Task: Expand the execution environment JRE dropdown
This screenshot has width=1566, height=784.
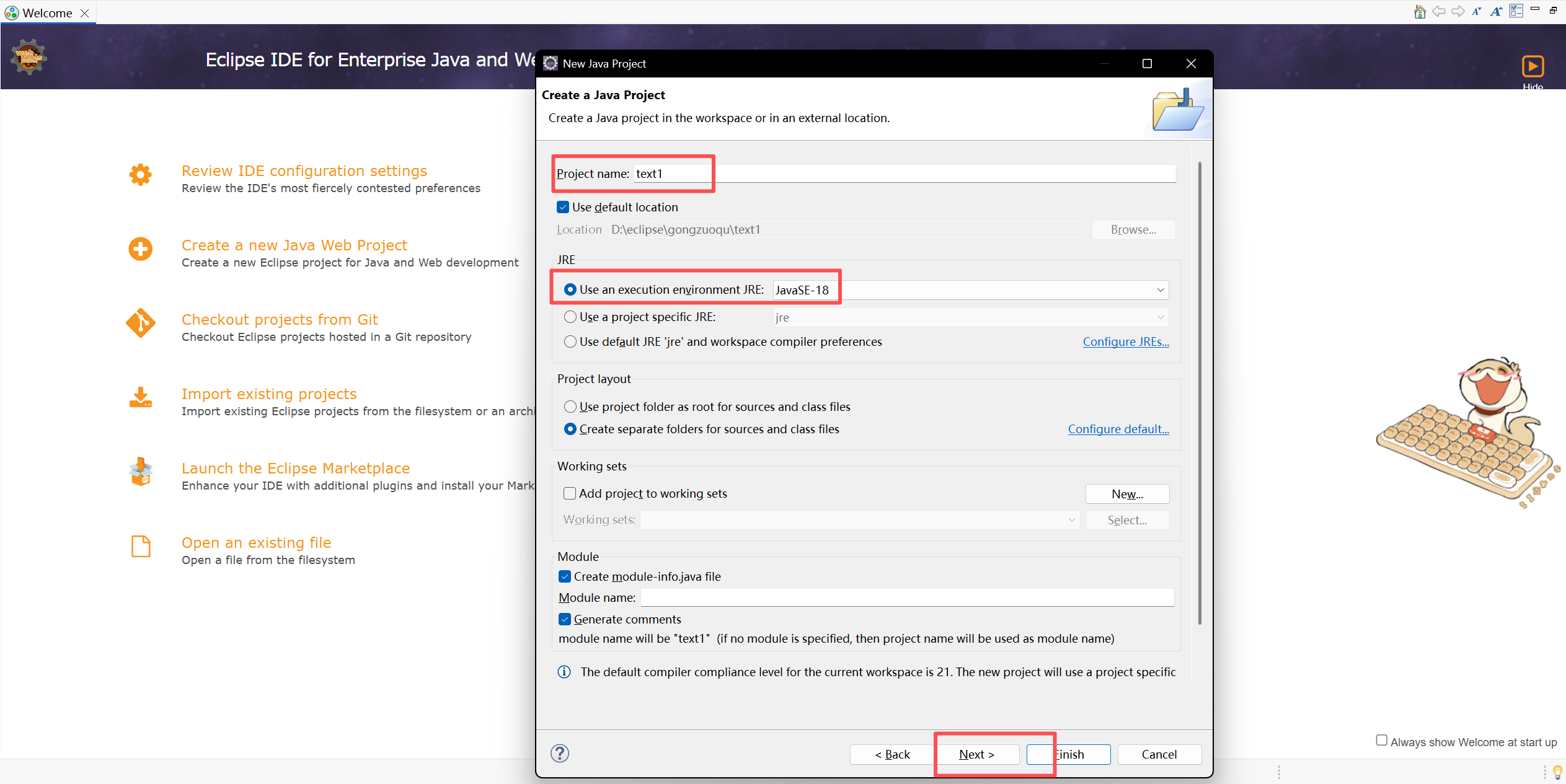Action: [1160, 290]
